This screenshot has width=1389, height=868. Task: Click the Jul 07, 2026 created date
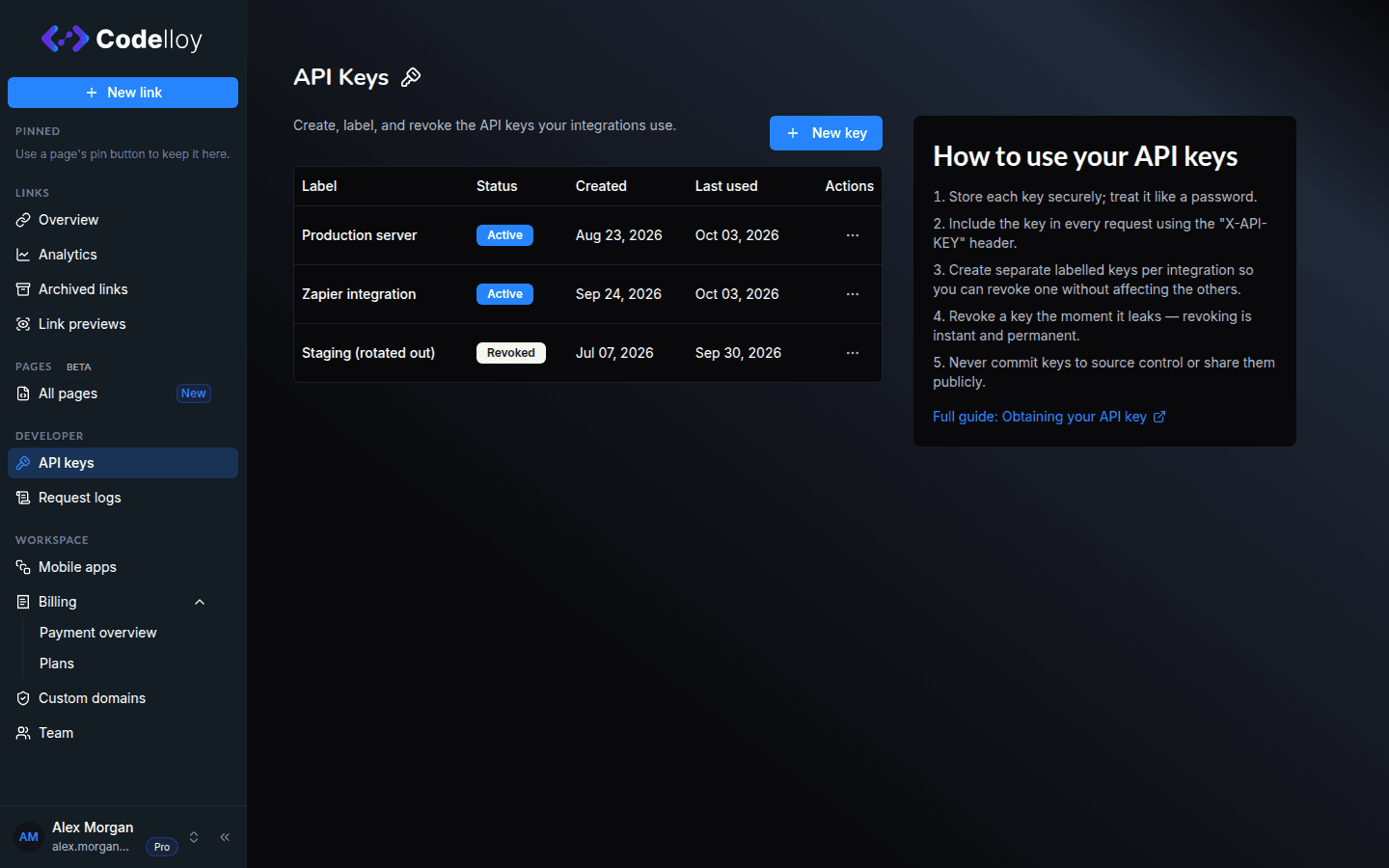tap(614, 353)
